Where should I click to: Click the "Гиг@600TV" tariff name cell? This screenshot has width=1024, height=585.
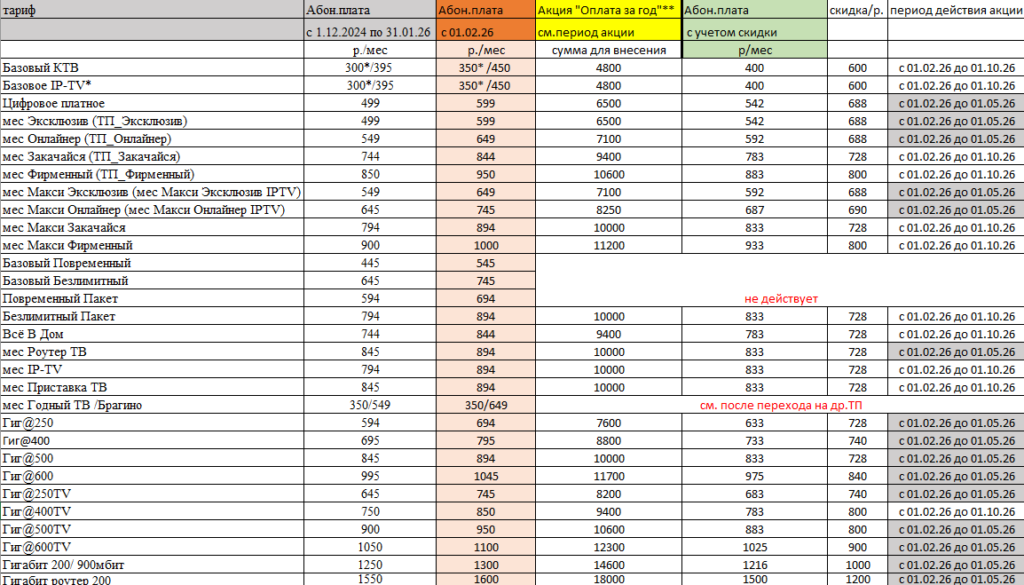pyautogui.click(x=150, y=547)
